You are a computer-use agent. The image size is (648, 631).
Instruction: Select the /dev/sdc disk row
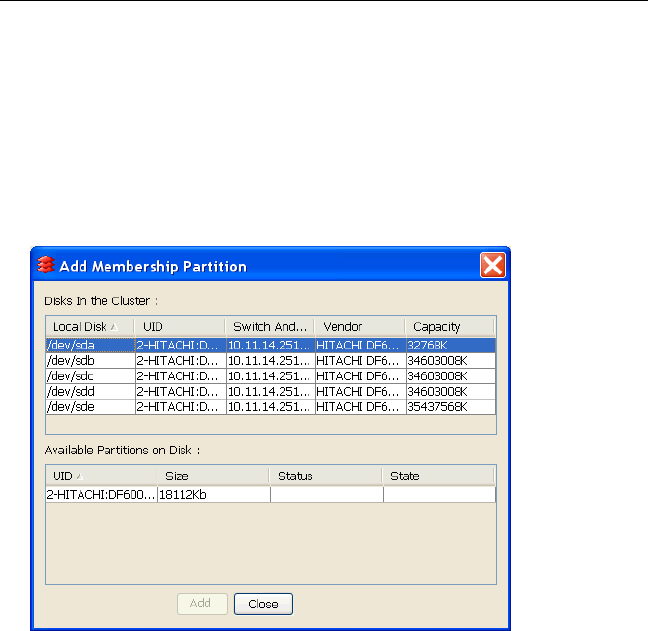point(88,376)
